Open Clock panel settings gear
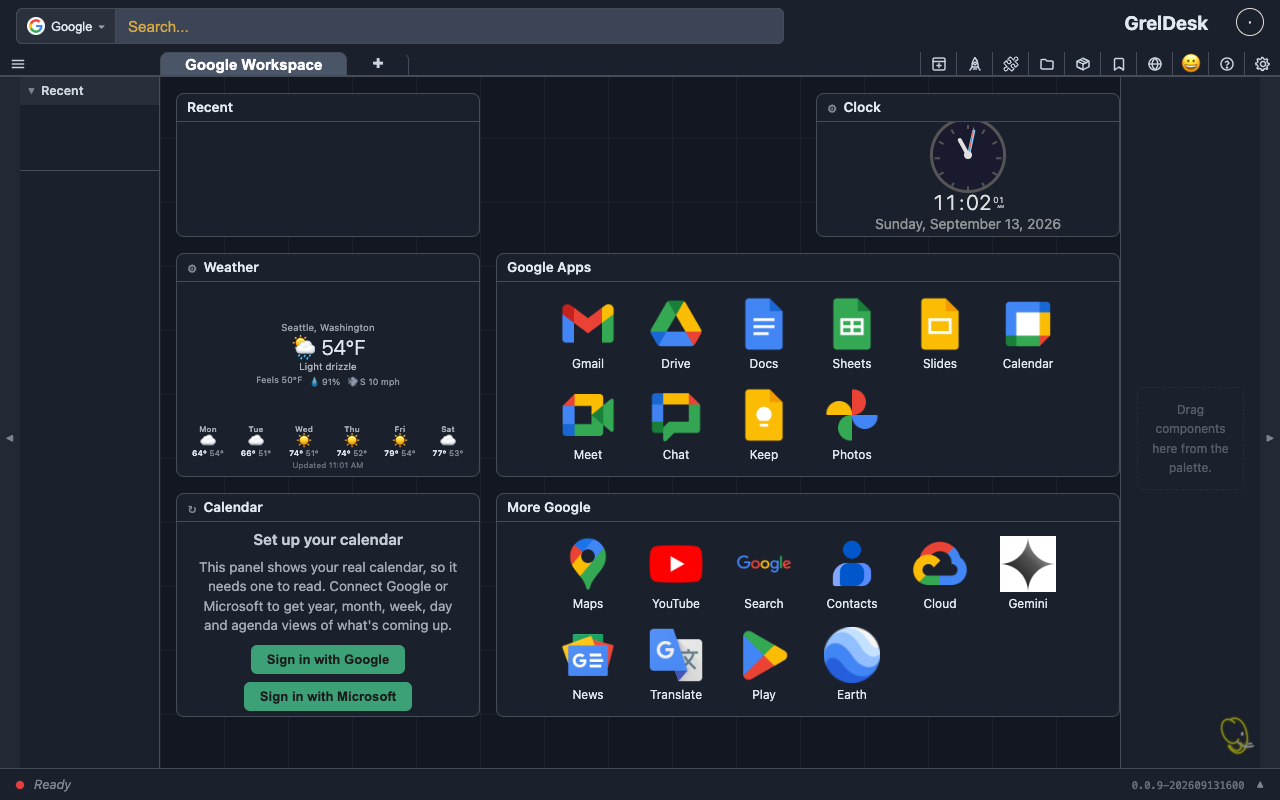 (832, 108)
